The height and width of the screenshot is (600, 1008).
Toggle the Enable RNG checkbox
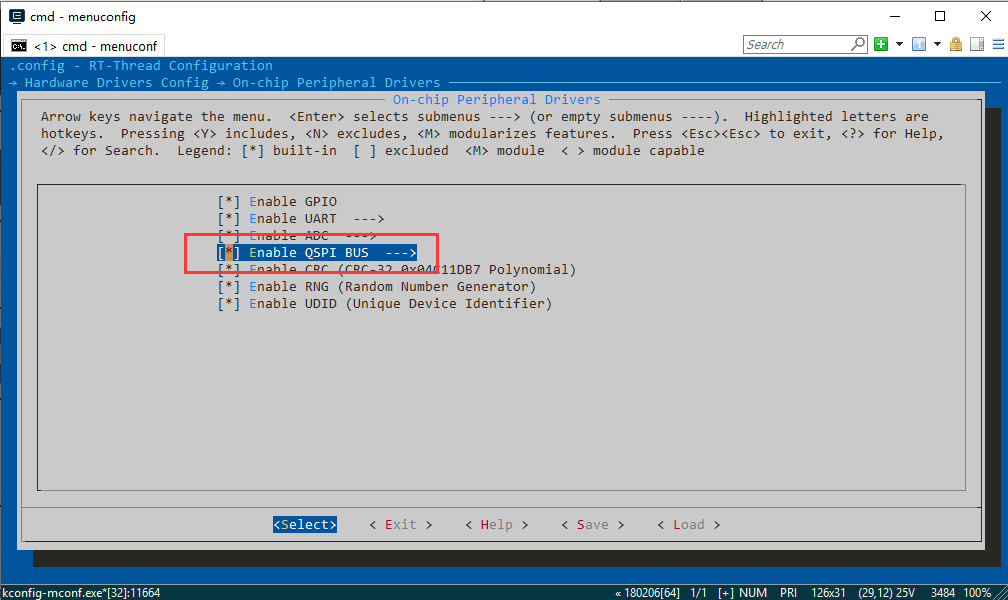tap(229, 287)
